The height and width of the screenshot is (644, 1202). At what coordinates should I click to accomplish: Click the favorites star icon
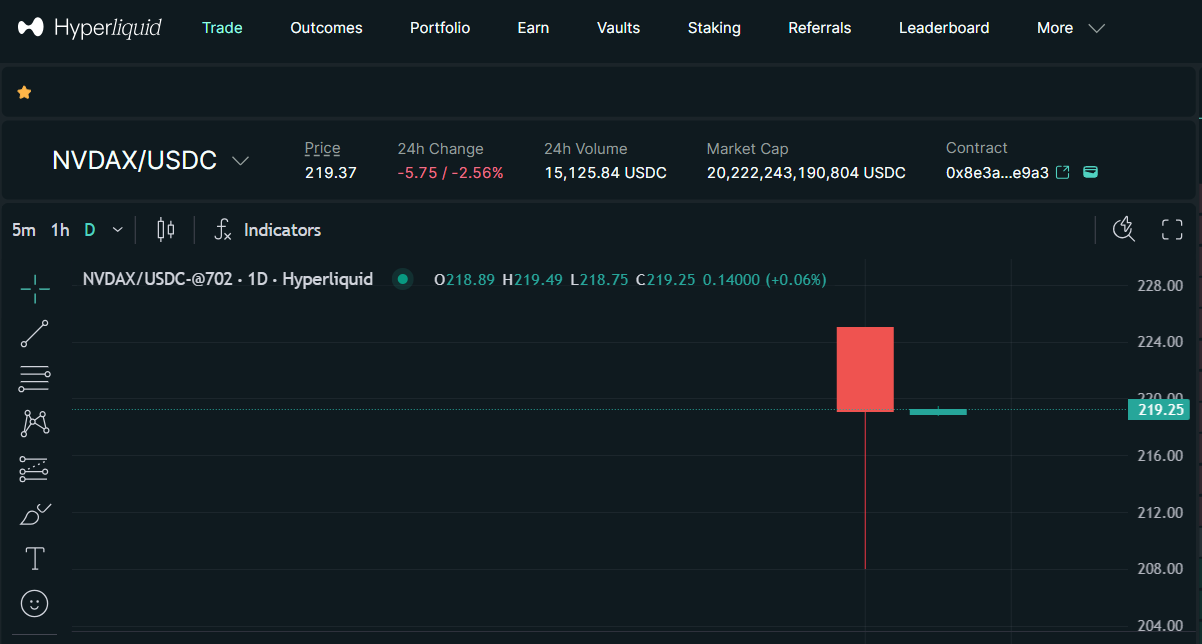coord(24,93)
